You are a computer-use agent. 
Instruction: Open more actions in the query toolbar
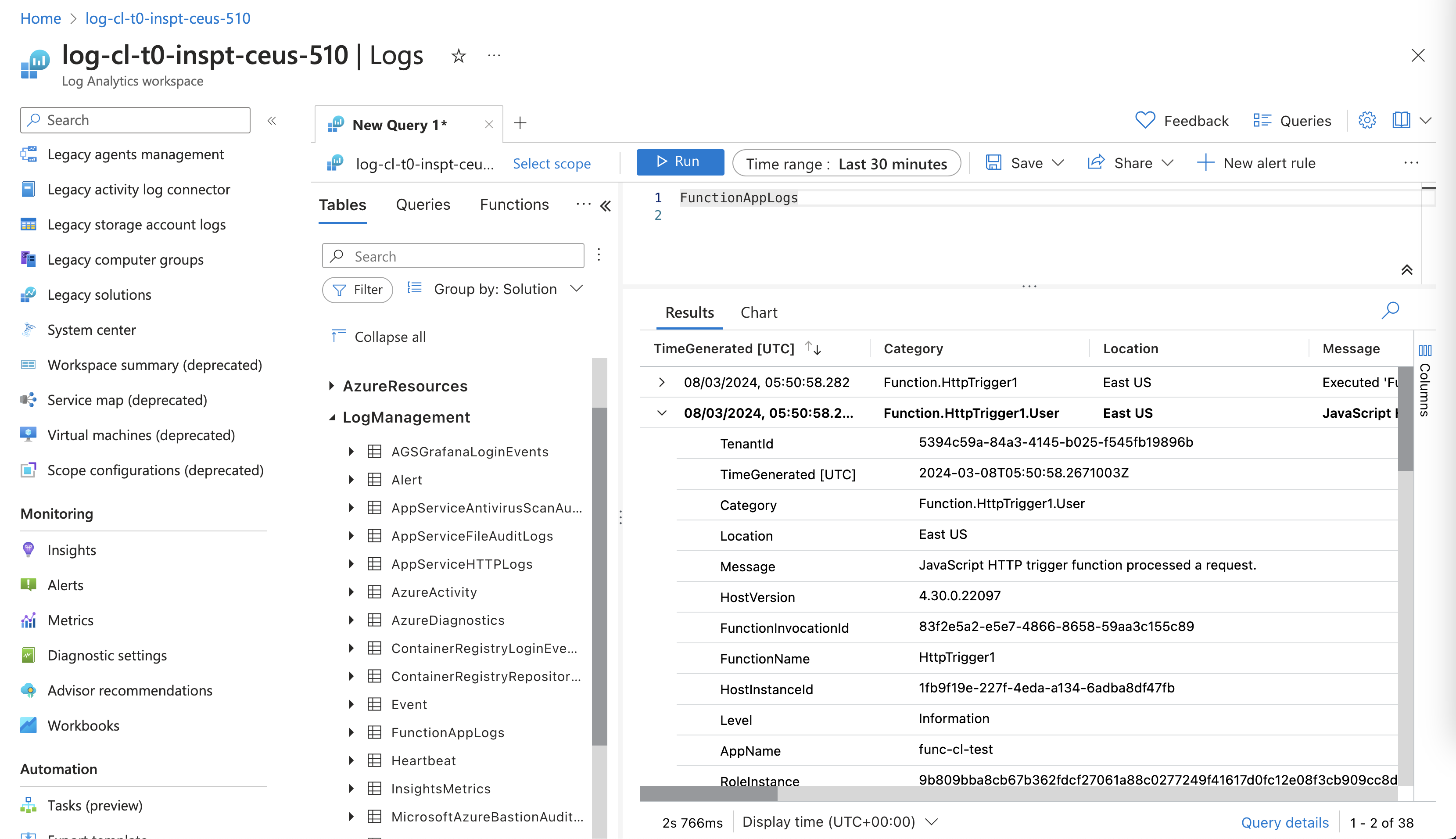click(x=1411, y=163)
